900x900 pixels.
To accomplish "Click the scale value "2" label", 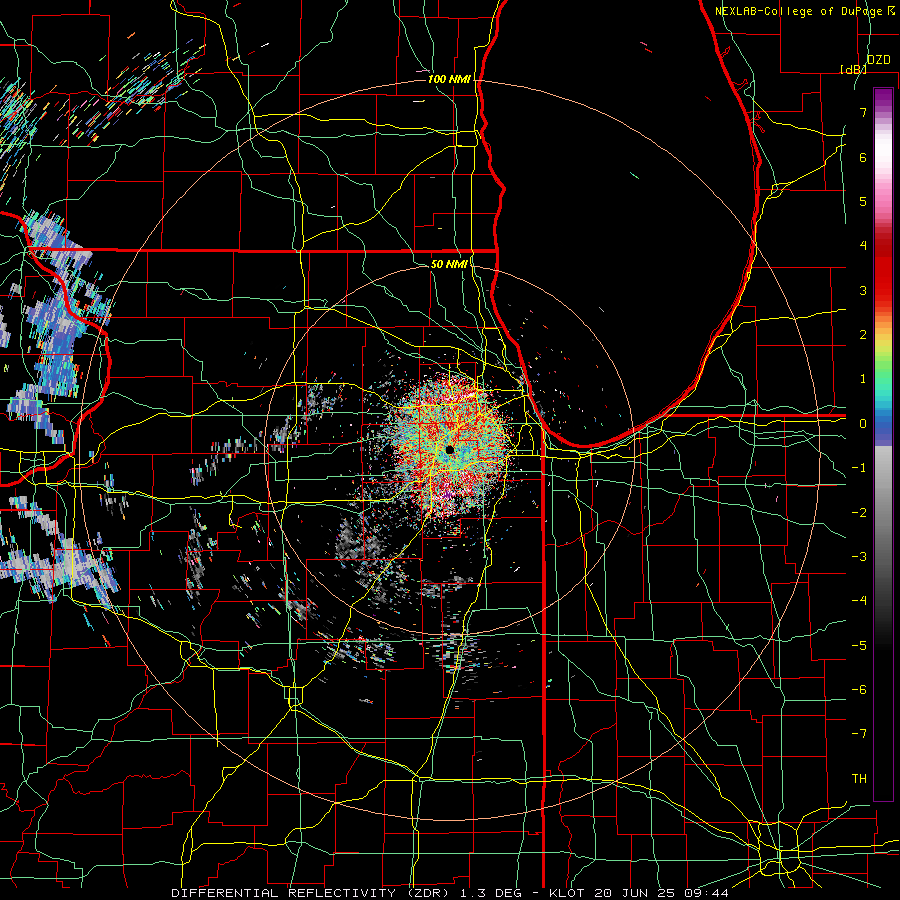I will pyautogui.click(x=863, y=335).
